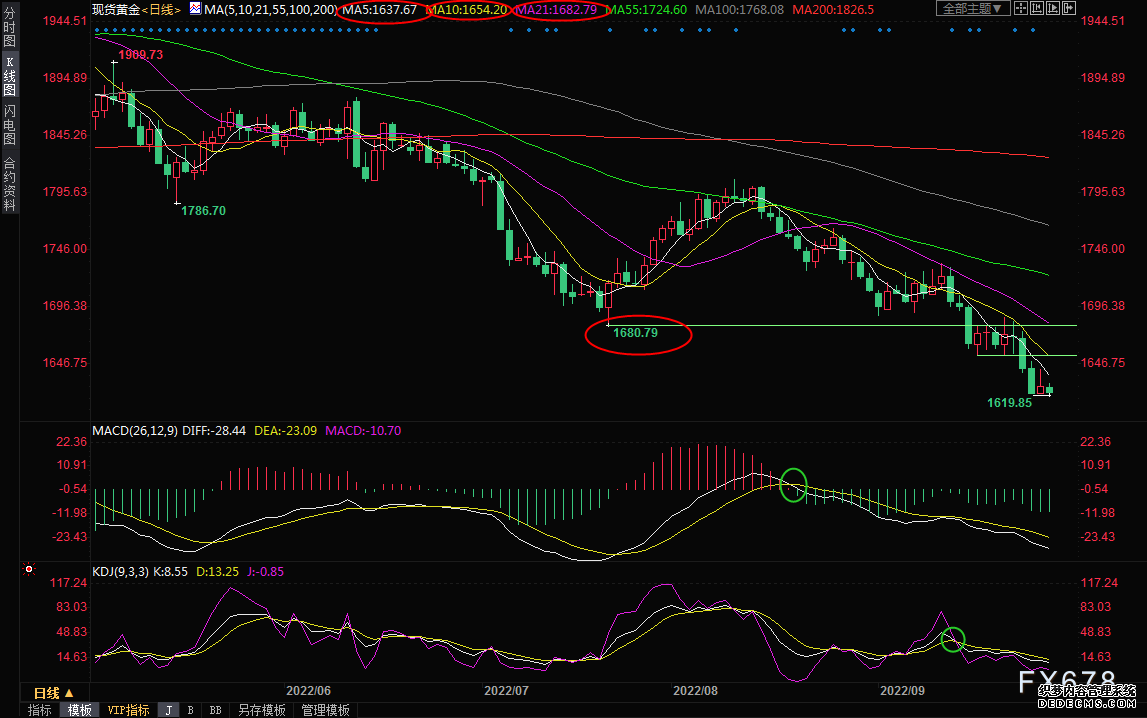Switch to the 分时图 side tab

[10, 26]
